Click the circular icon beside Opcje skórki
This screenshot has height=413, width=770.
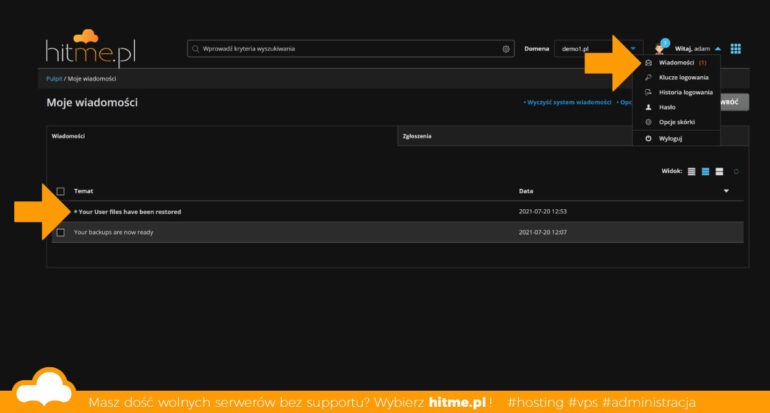tap(648, 122)
